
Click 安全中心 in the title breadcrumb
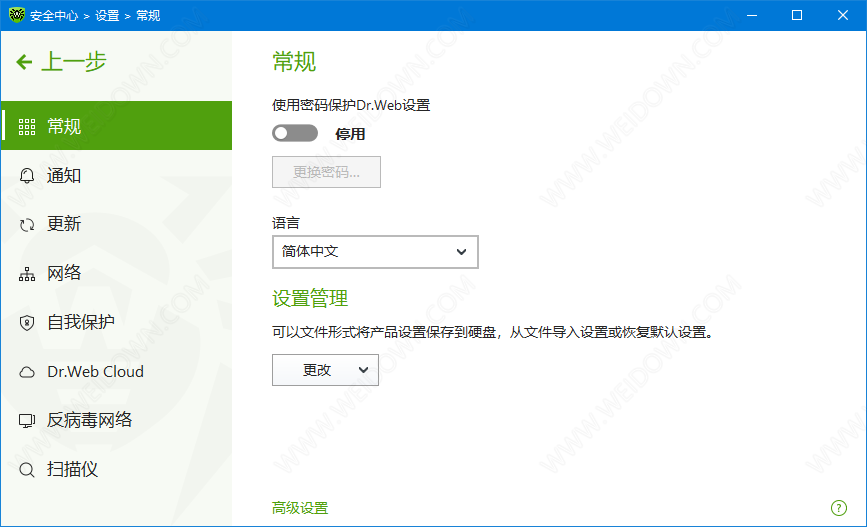[54, 15]
